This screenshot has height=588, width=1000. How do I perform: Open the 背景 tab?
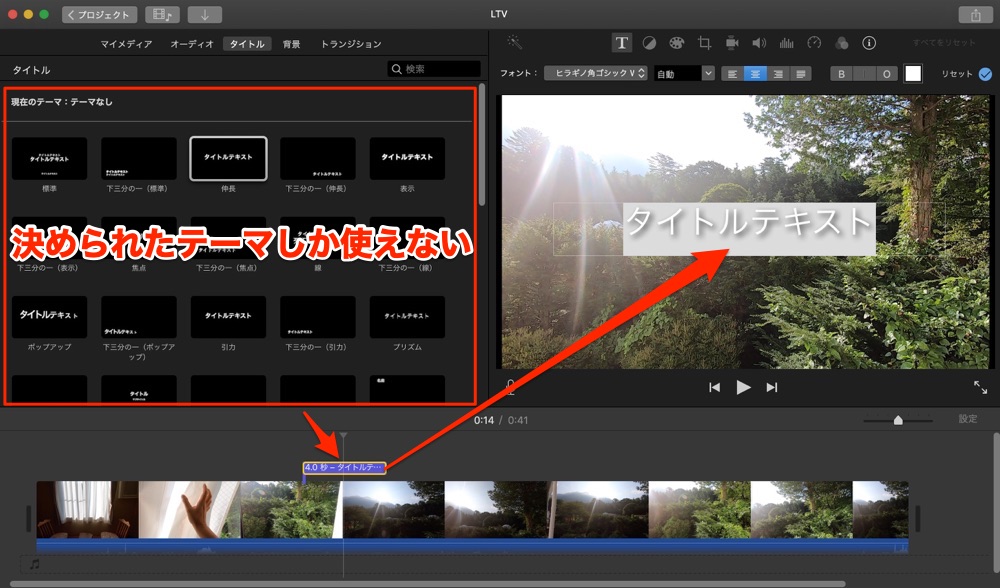pos(291,44)
